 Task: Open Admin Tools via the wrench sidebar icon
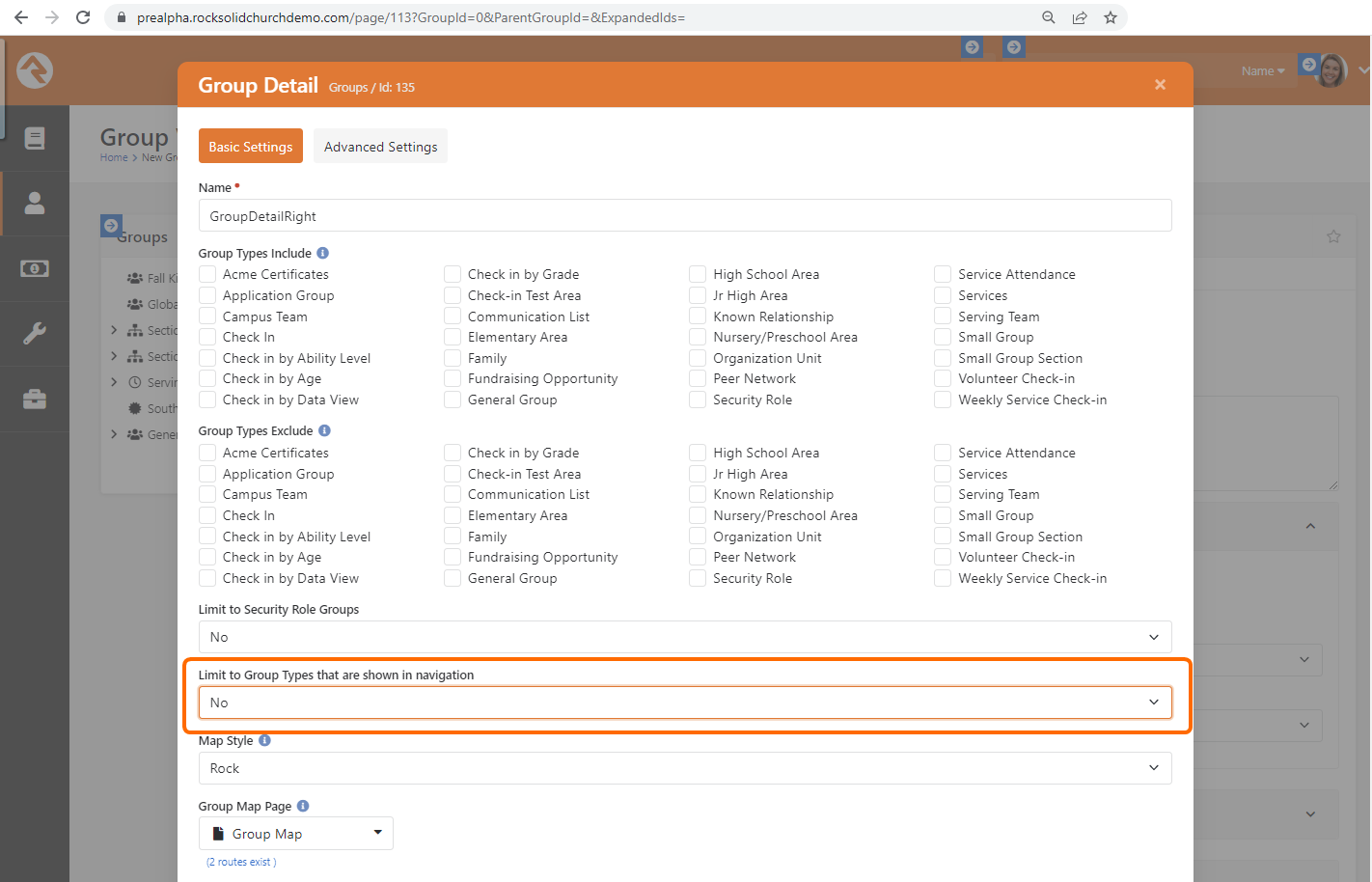35,334
